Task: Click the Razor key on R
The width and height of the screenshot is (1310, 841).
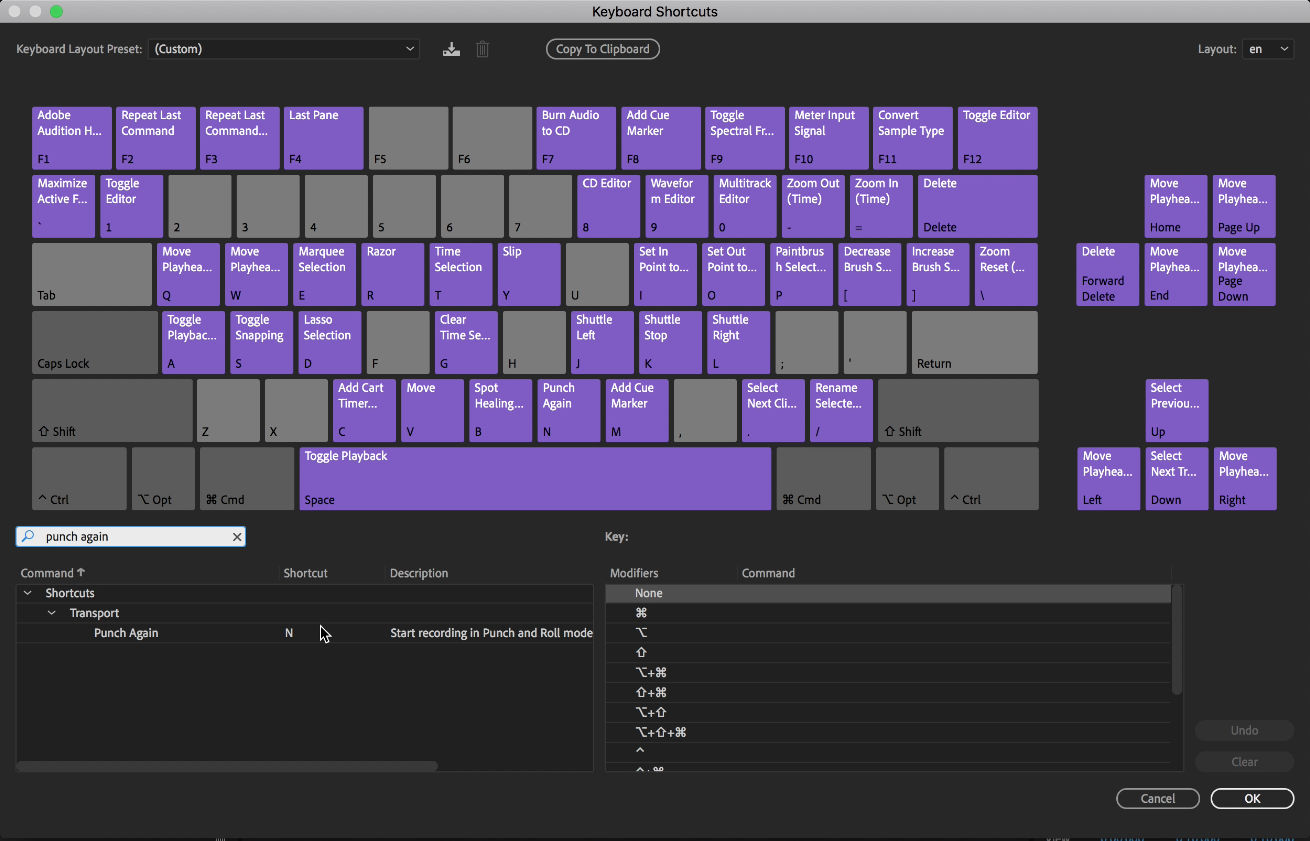Action: 392,274
